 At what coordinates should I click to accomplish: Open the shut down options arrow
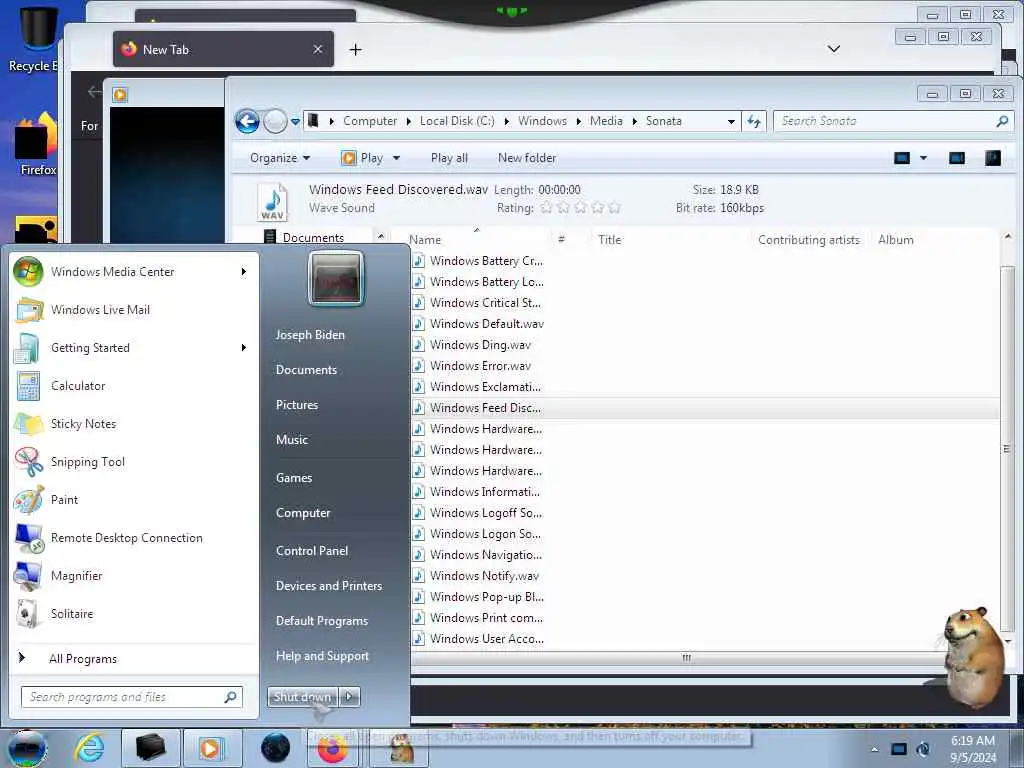click(349, 697)
